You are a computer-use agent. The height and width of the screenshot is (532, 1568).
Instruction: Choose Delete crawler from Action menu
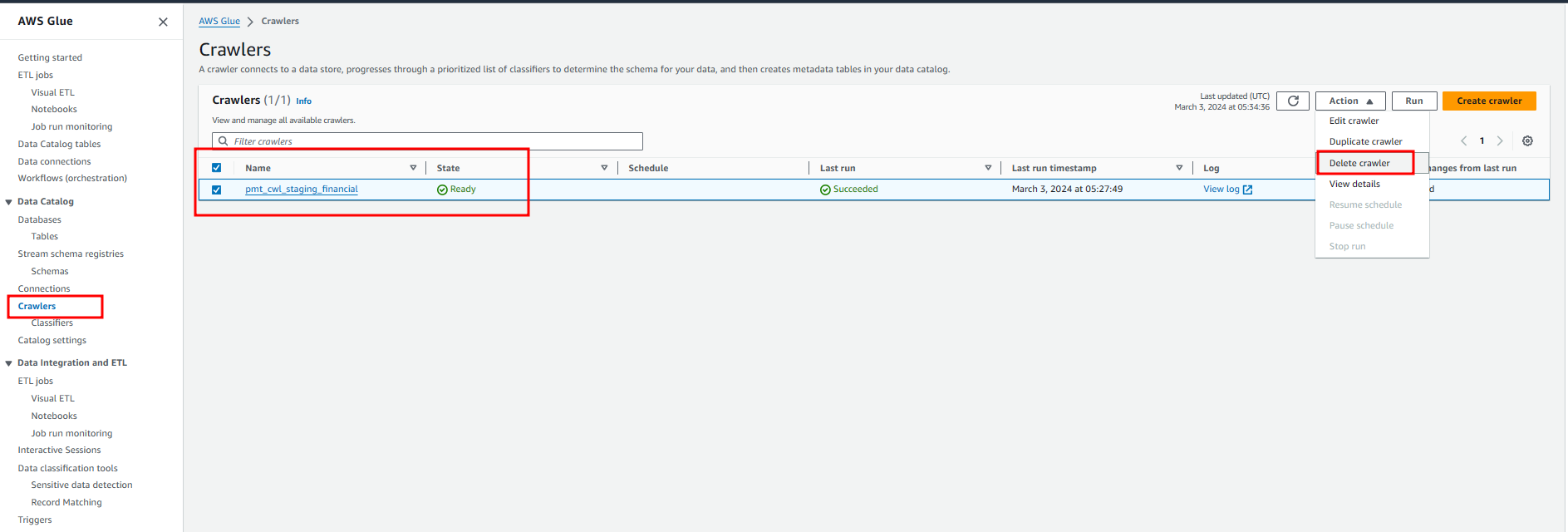[x=1359, y=163]
